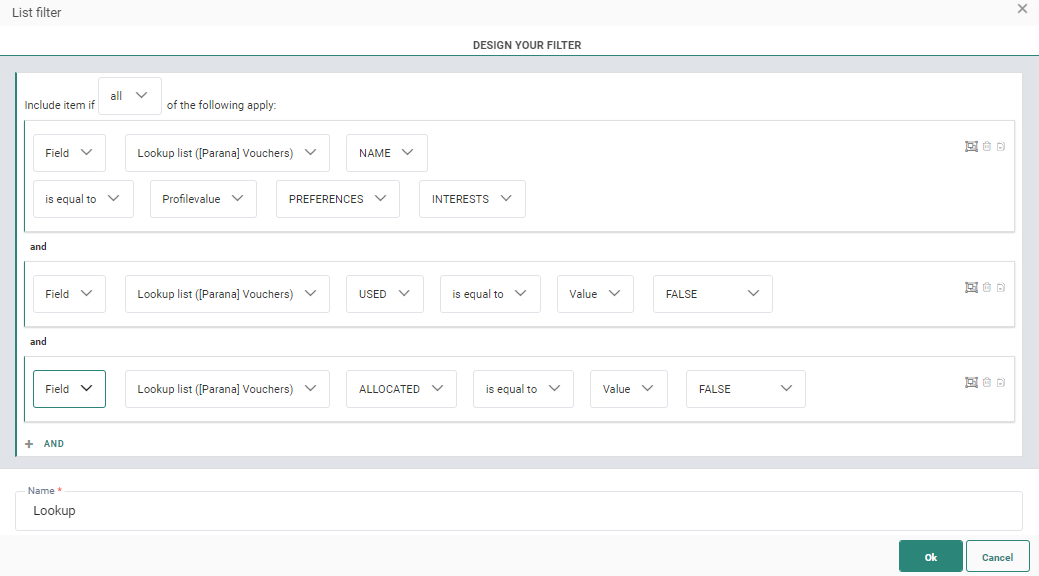1039x576 pixels.
Task: Click the Name input field containing Lookup
Action: pyautogui.click(x=519, y=511)
